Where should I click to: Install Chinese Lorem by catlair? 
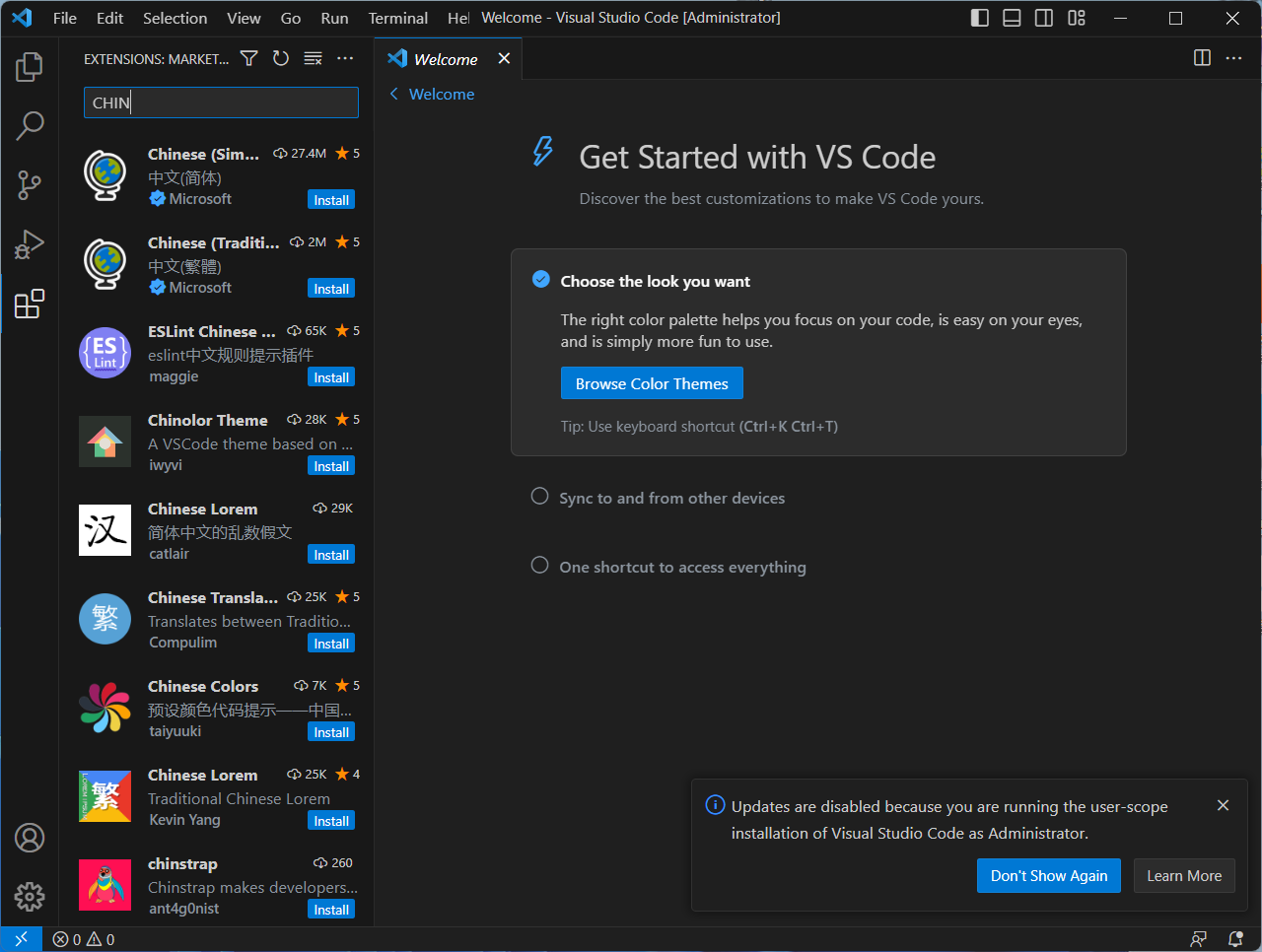pyautogui.click(x=331, y=555)
